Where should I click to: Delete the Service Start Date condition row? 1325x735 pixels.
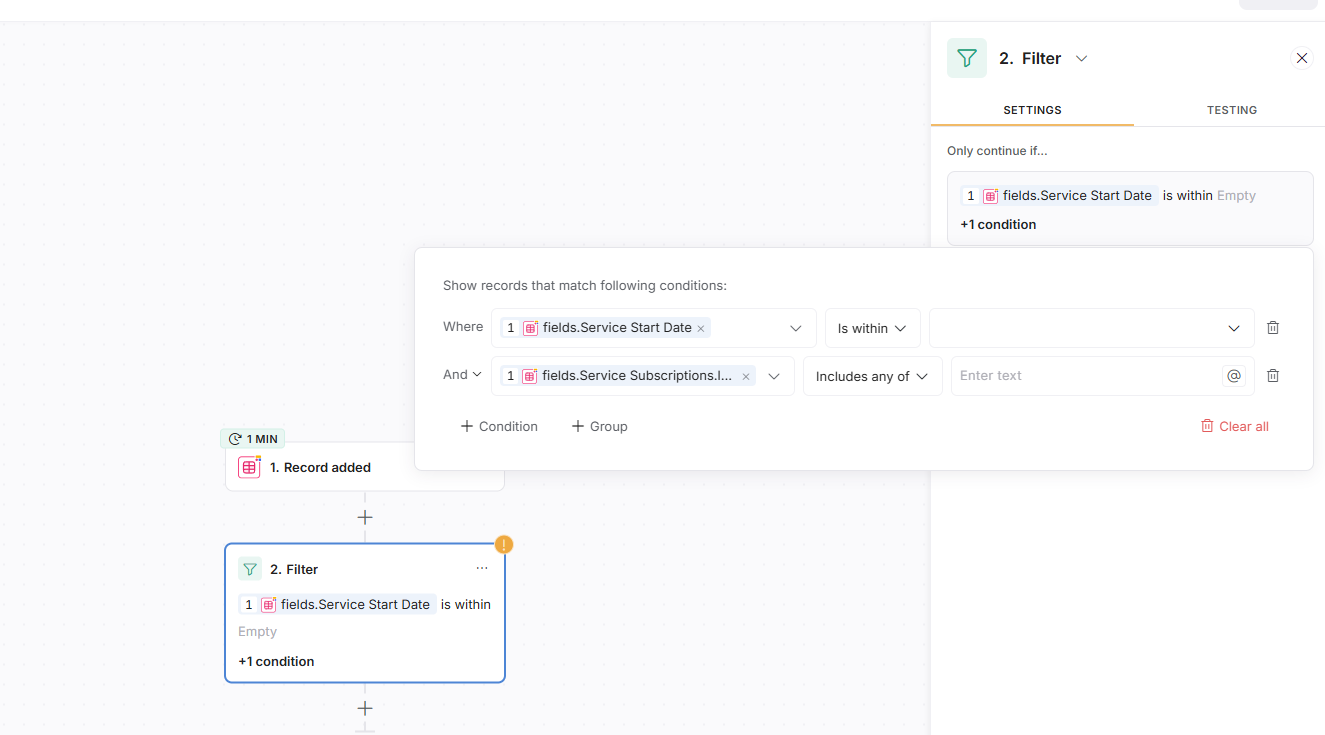pos(1273,328)
